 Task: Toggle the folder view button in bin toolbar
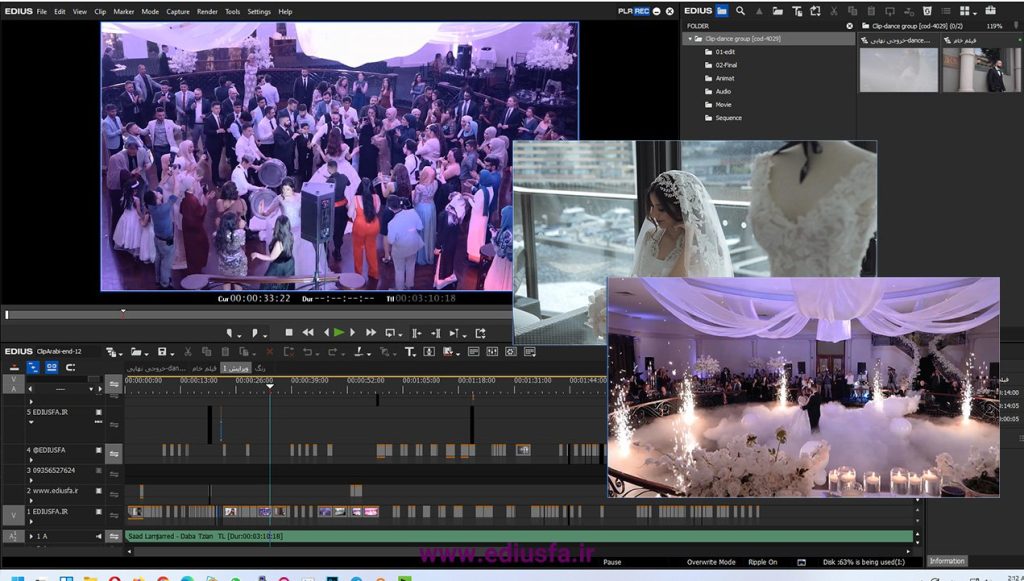(722, 10)
